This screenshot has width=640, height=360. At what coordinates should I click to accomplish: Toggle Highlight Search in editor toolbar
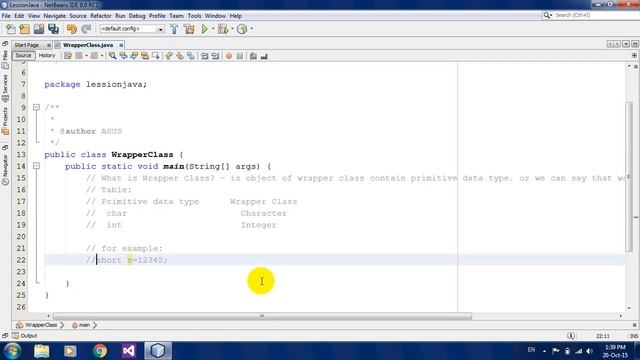coord(145,56)
